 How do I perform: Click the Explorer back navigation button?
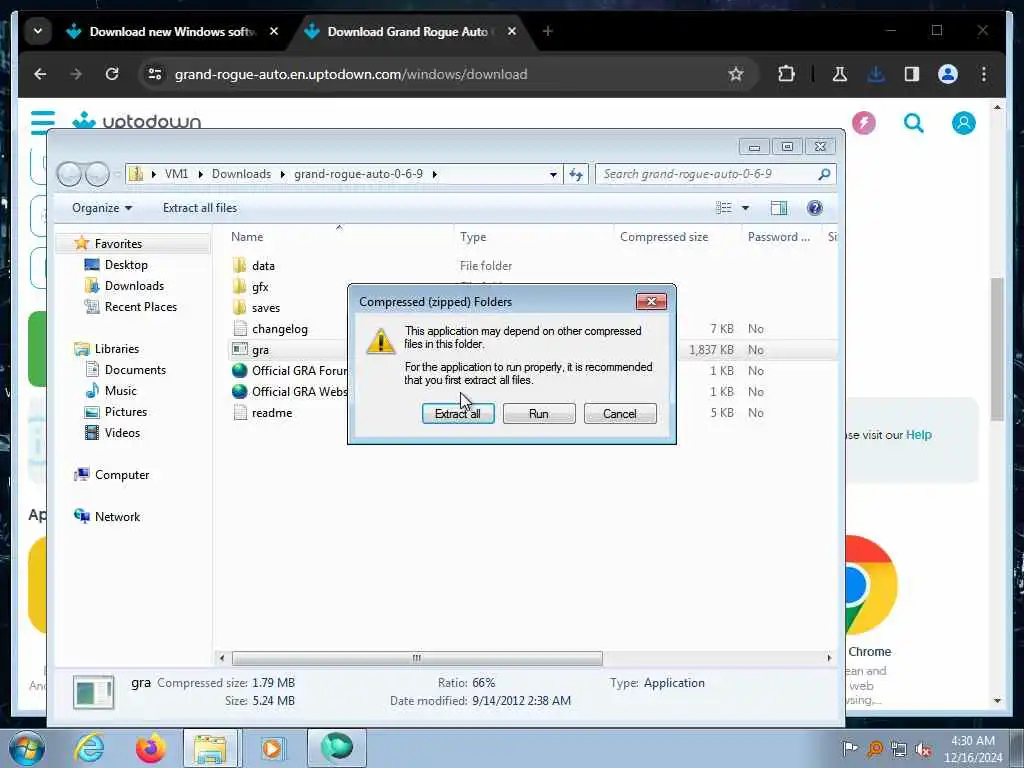69,174
